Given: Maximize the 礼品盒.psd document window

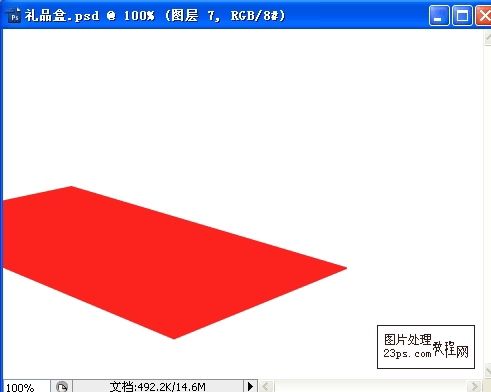Looking at the screenshot, I should pyautogui.click(x=462, y=15).
